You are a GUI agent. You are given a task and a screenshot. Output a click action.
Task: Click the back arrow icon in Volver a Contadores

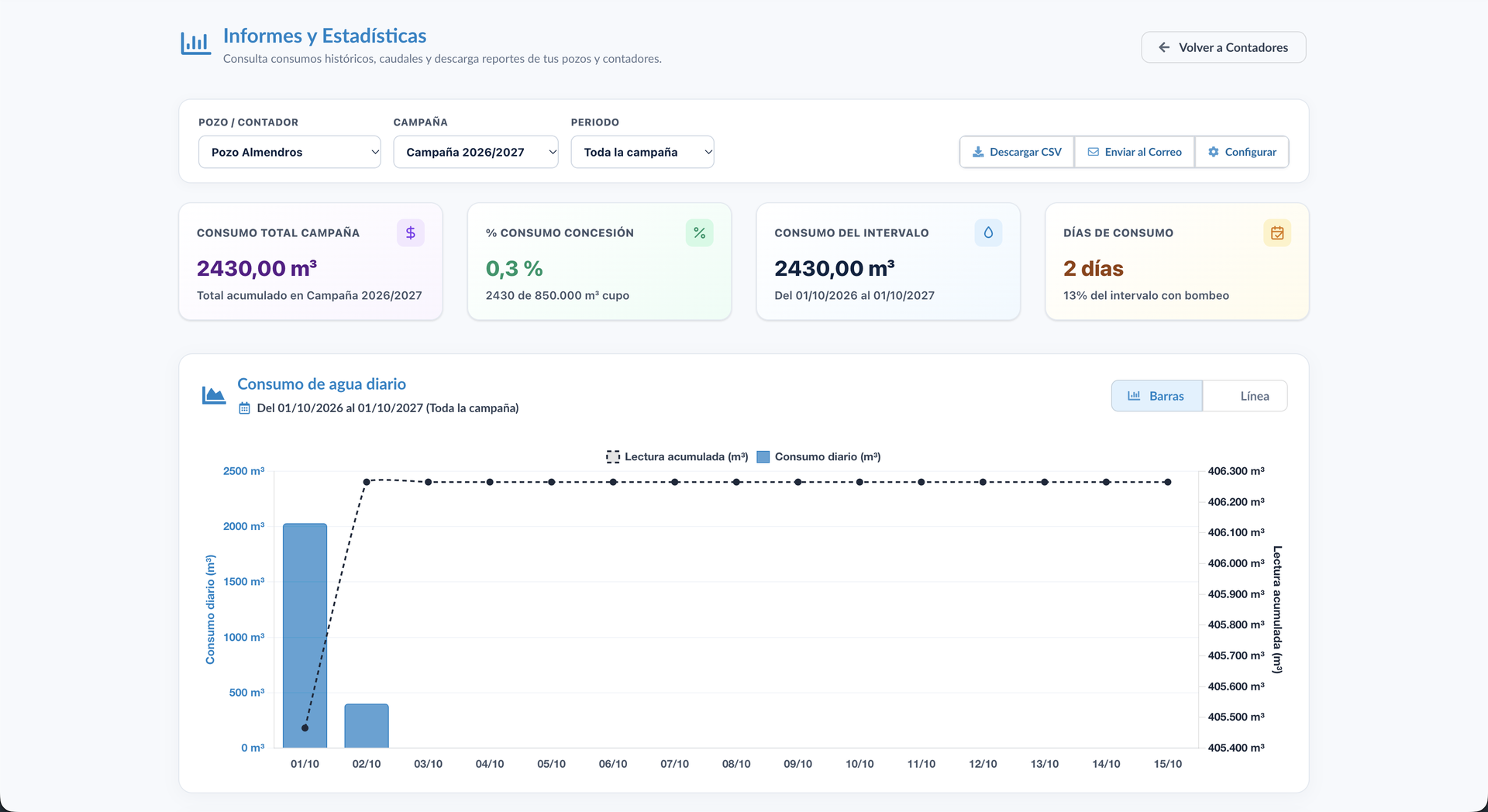pos(1164,47)
